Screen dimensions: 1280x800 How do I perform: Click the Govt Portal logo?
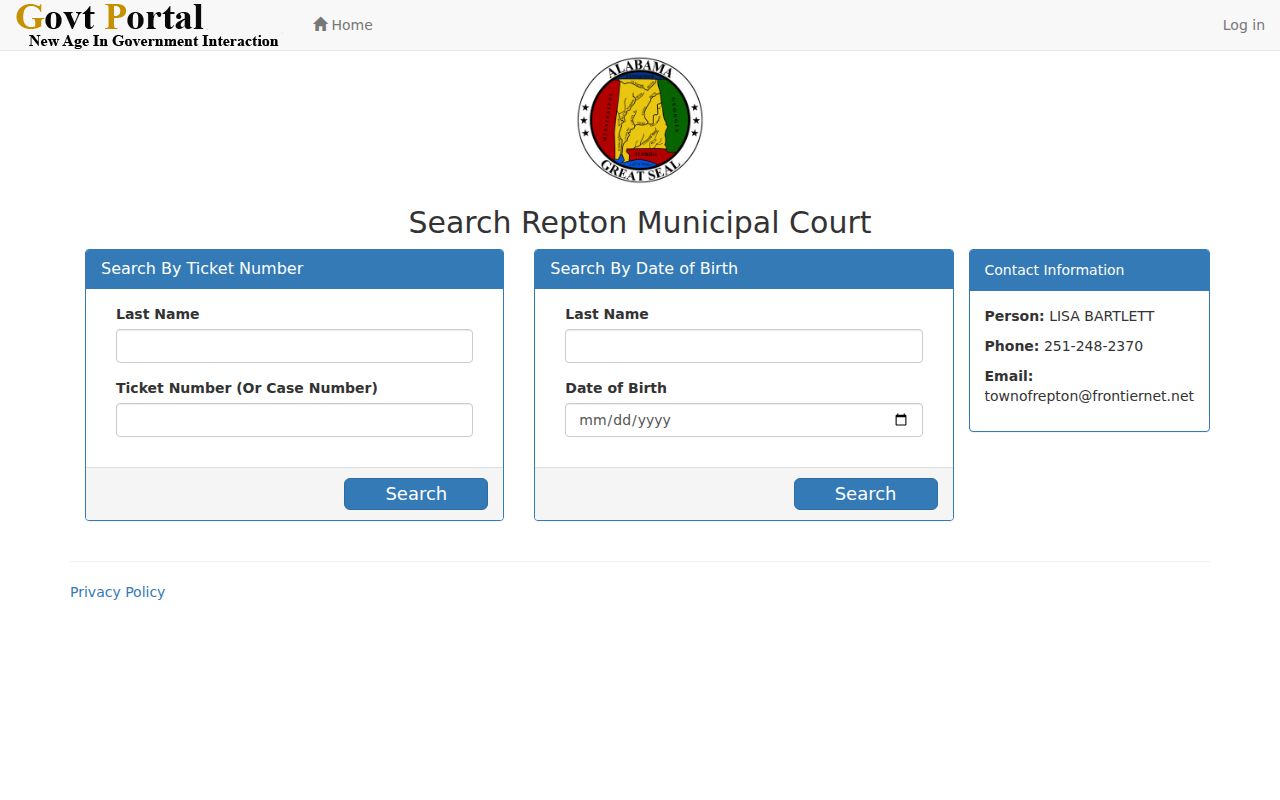148,25
